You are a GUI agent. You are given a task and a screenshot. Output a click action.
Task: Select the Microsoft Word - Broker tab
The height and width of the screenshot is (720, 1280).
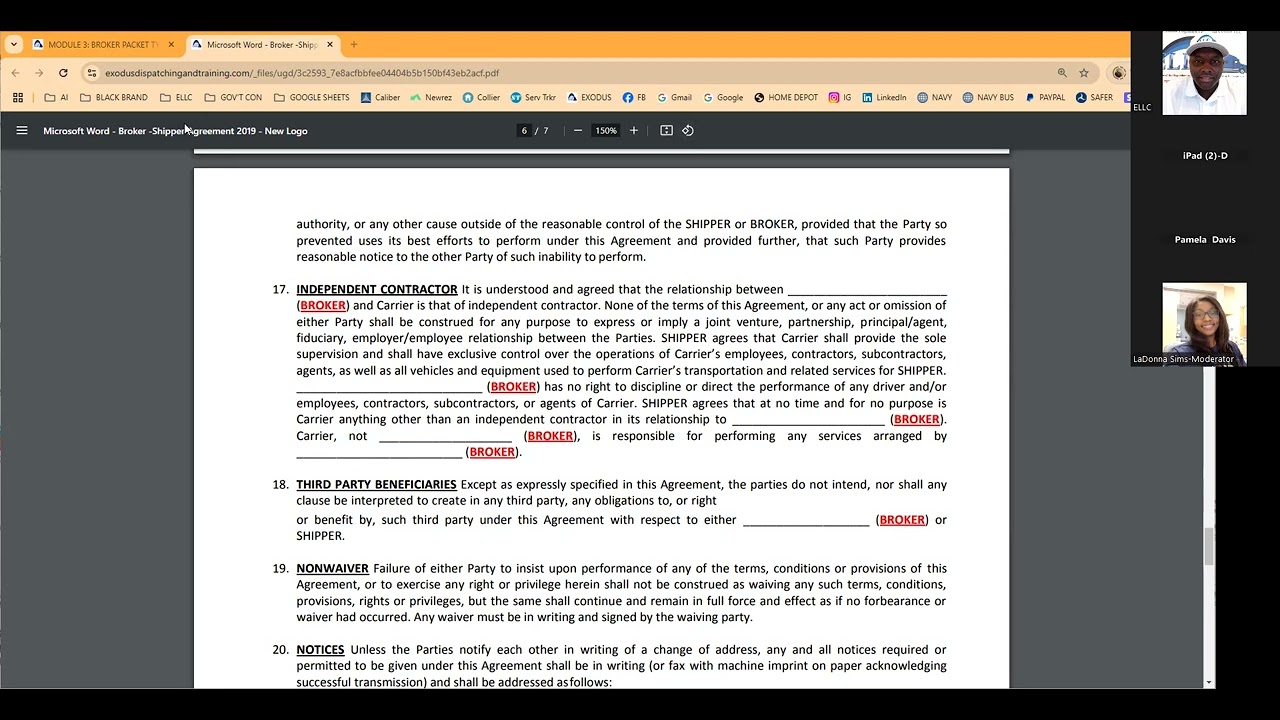tap(261, 44)
